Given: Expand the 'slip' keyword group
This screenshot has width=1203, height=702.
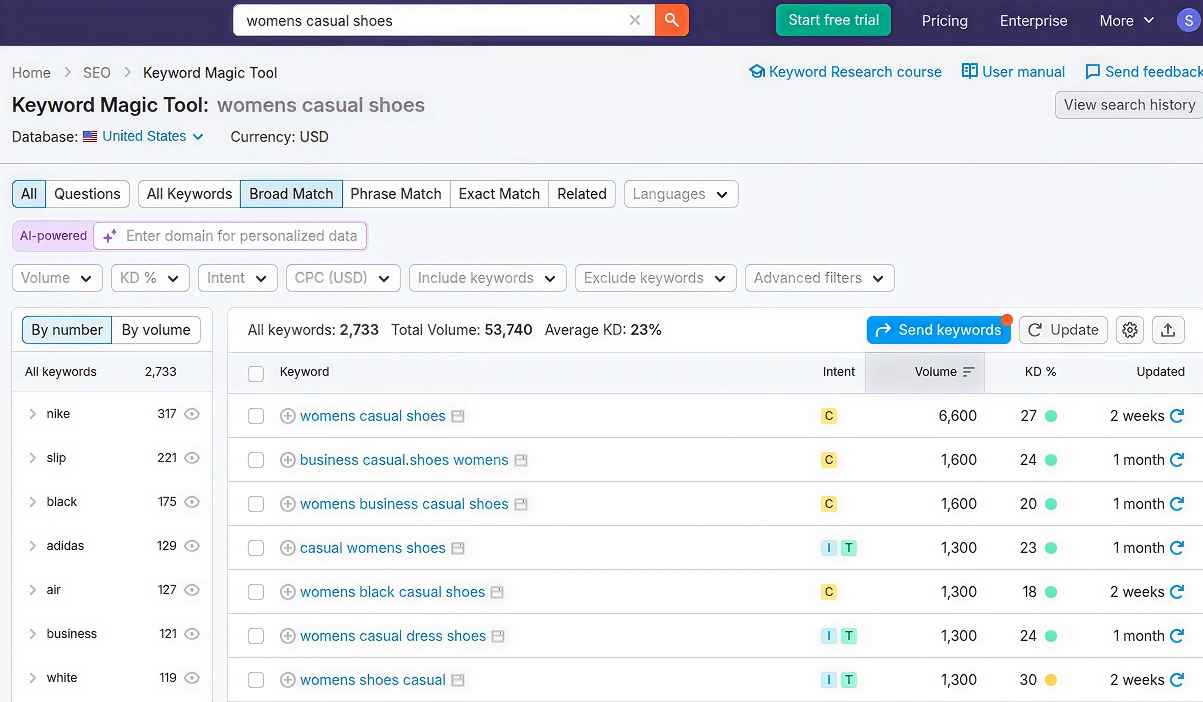Looking at the screenshot, I should pyautogui.click(x=33, y=458).
